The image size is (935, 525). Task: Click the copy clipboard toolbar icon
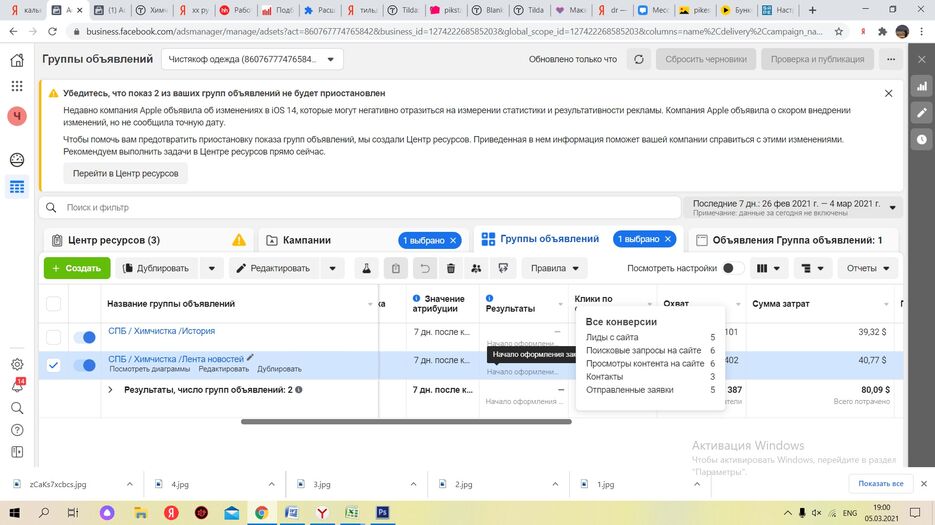(395, 268)
